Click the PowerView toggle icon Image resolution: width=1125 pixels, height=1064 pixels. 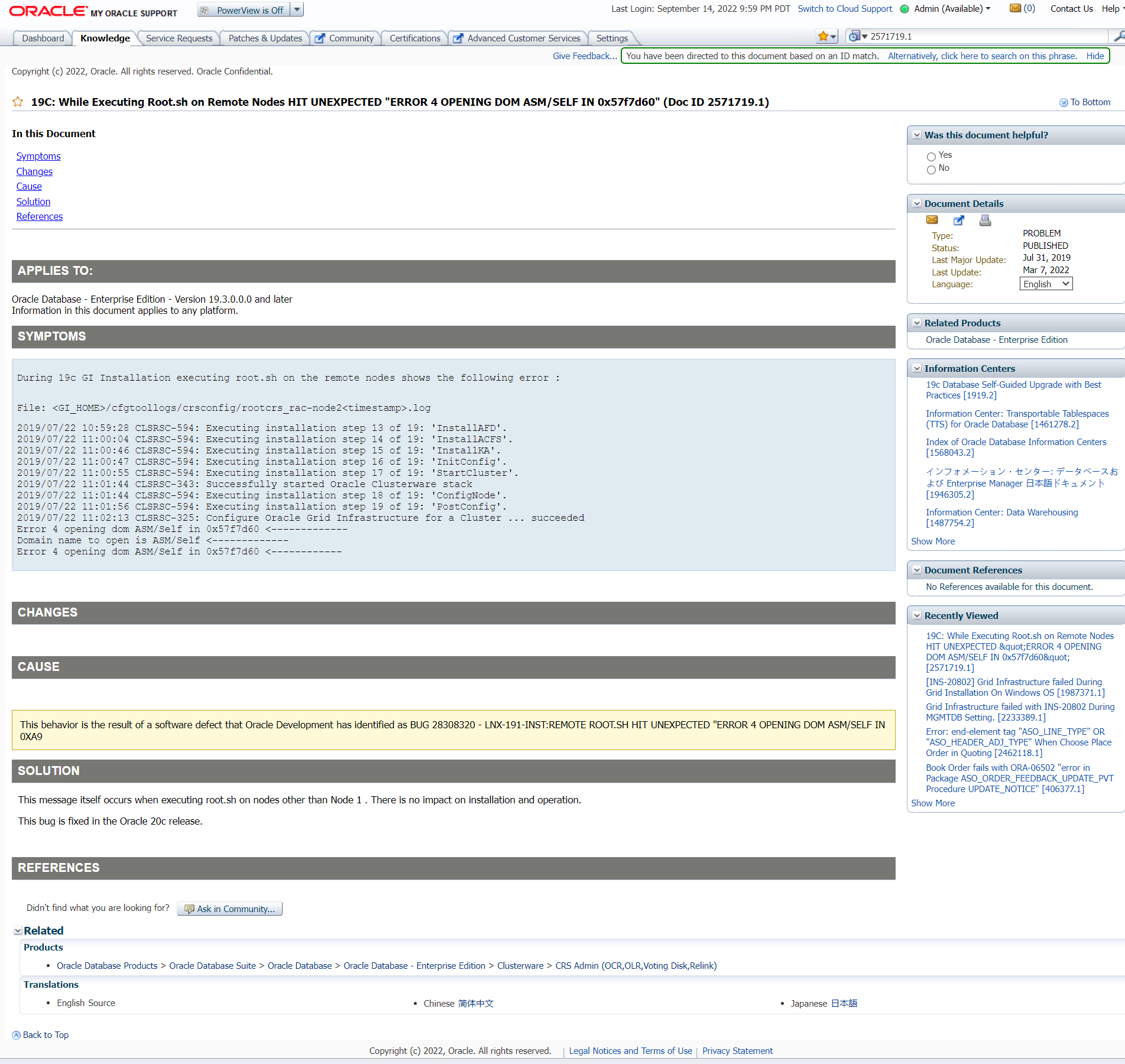click(205, 10)
